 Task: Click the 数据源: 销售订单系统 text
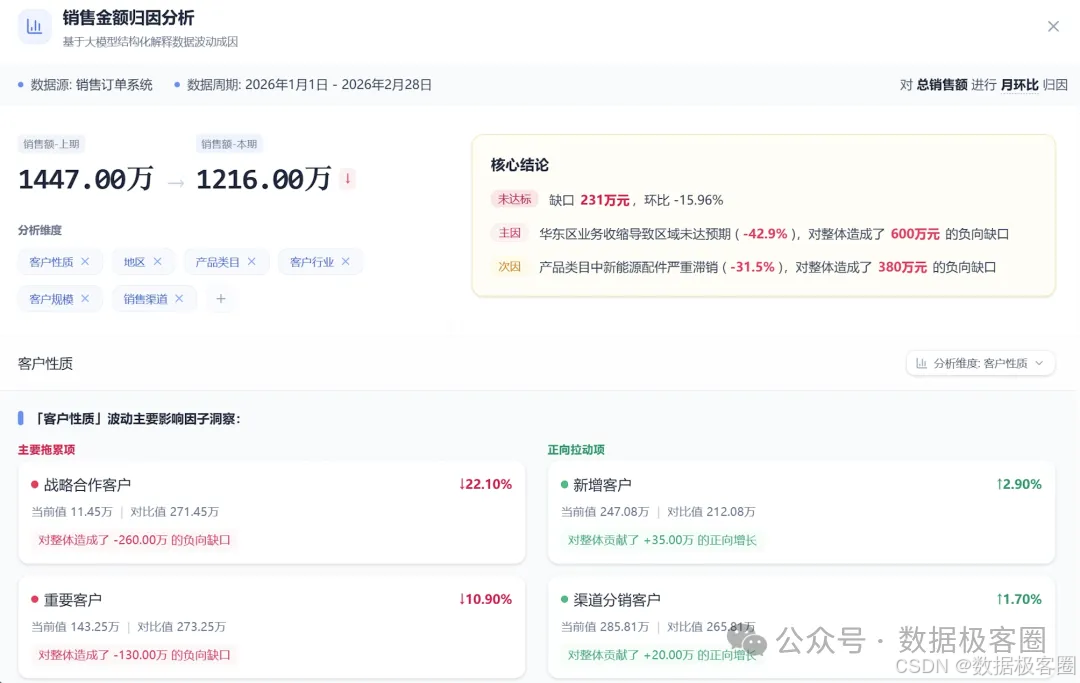(92, 85)
